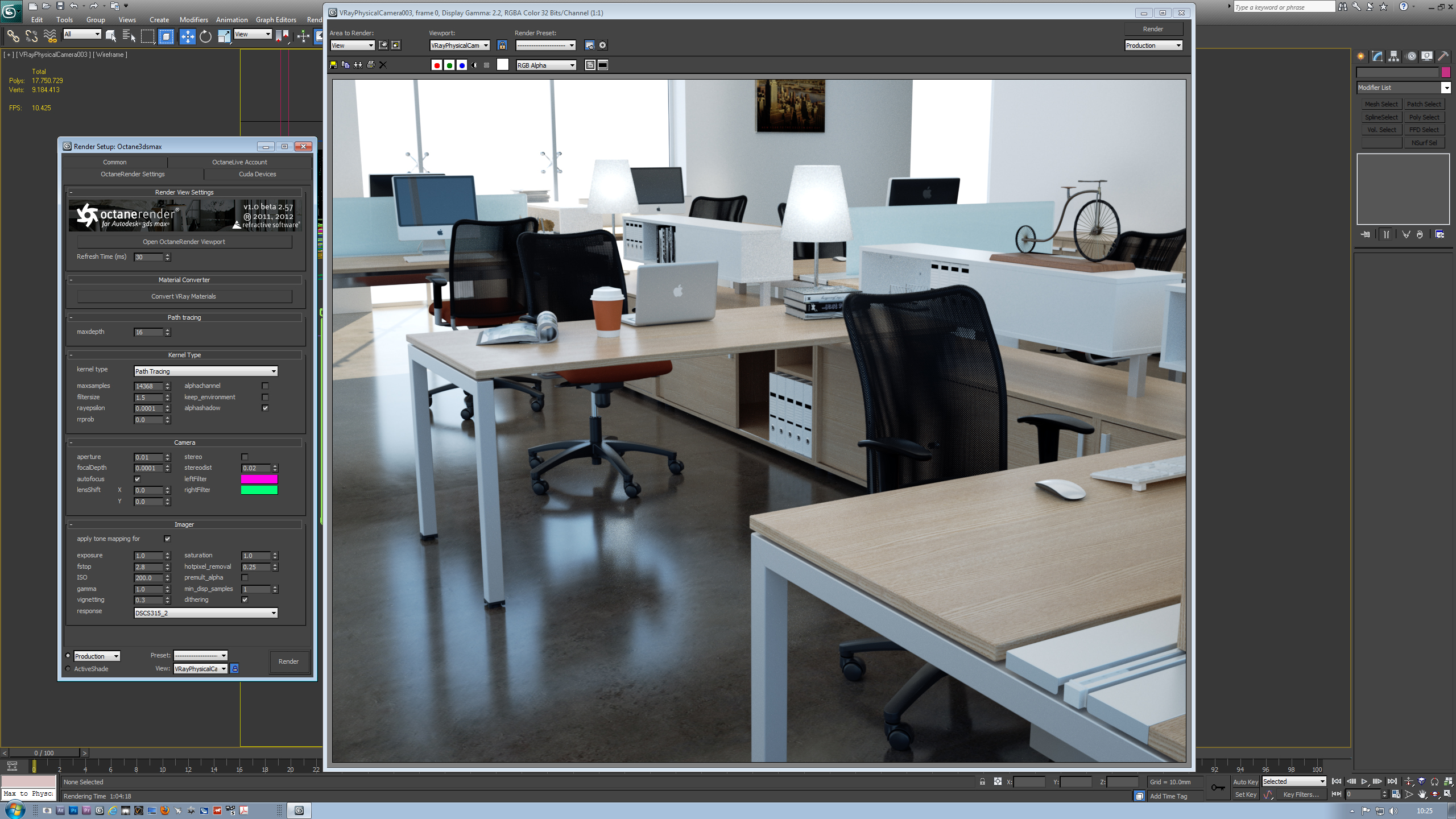
Task: Click the Auto Region Selected icon
Action: point(396,45)
